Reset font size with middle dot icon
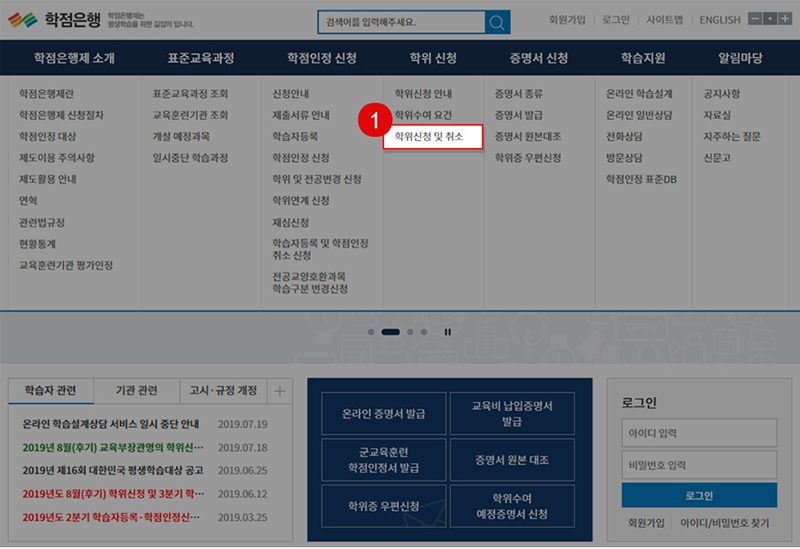 click(770, 19)
